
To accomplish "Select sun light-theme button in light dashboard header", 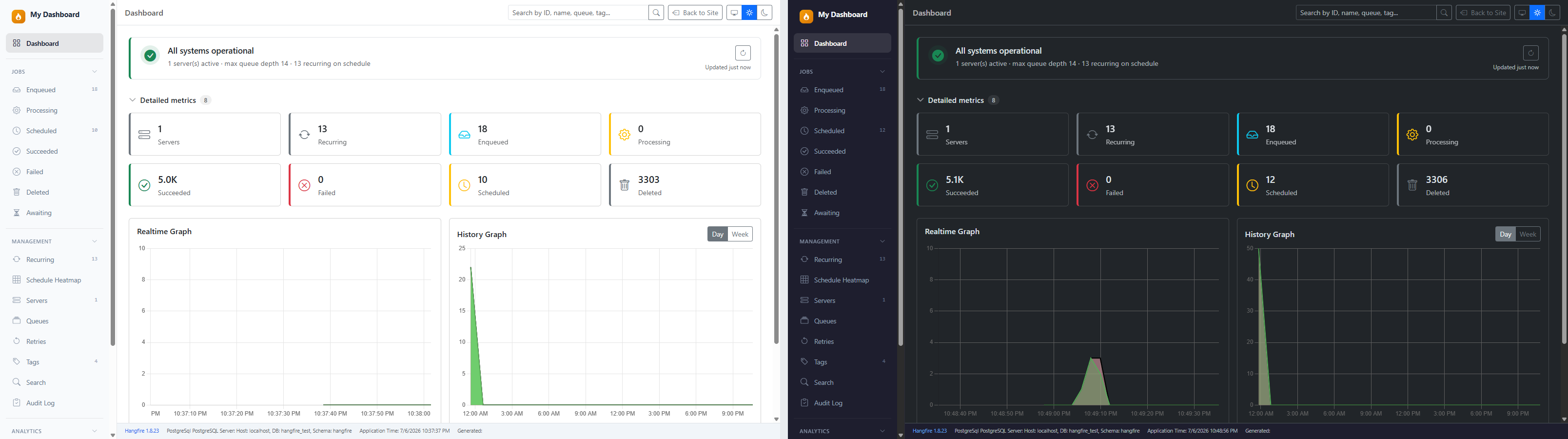I will (x=749, y=13).
